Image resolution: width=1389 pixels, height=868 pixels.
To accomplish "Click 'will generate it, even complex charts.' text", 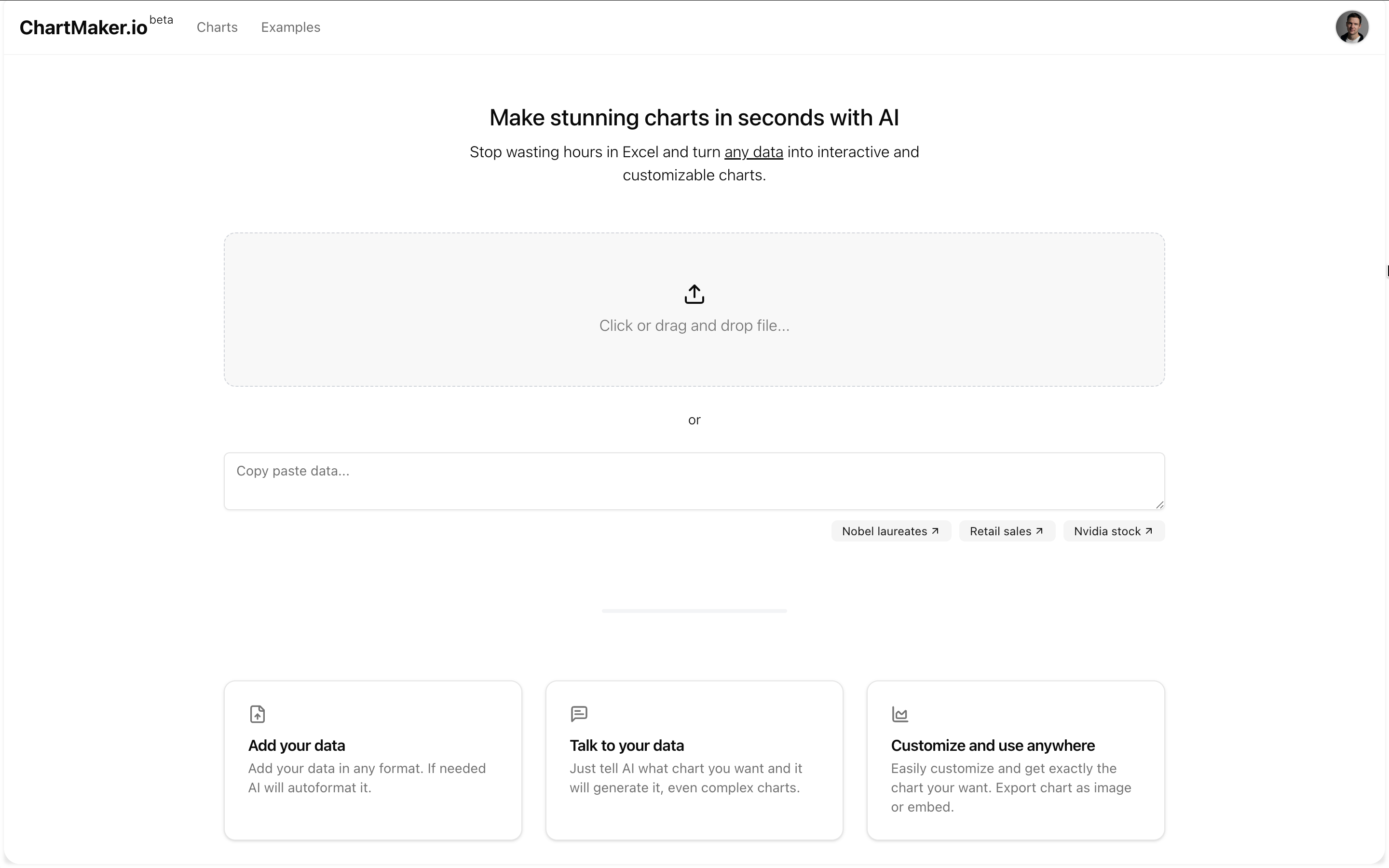I will [685, 787].
